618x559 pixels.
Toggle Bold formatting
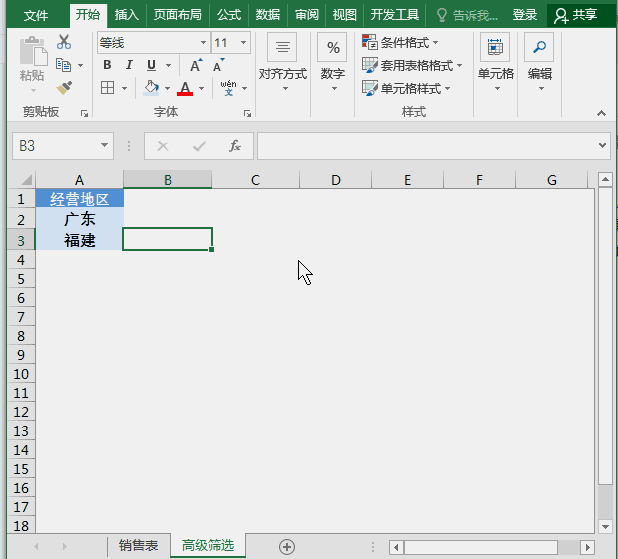(107, 65)
